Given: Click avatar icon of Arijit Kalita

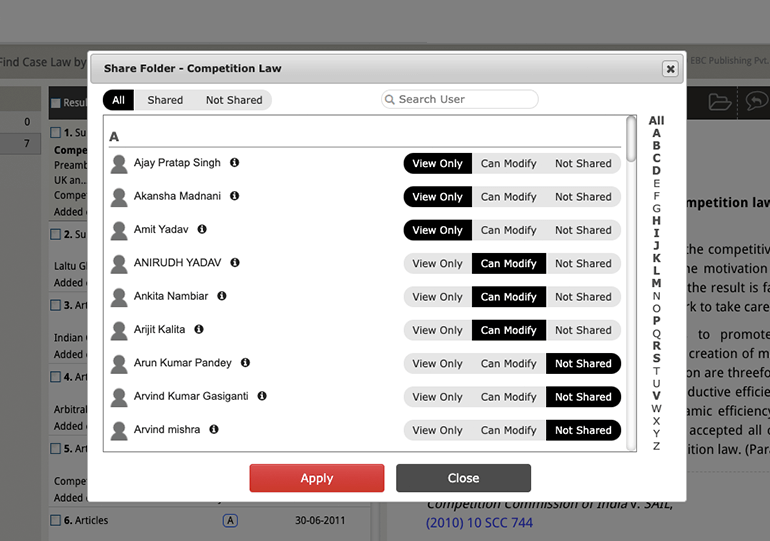Looking at the screenshot, I should coord(119,330).
